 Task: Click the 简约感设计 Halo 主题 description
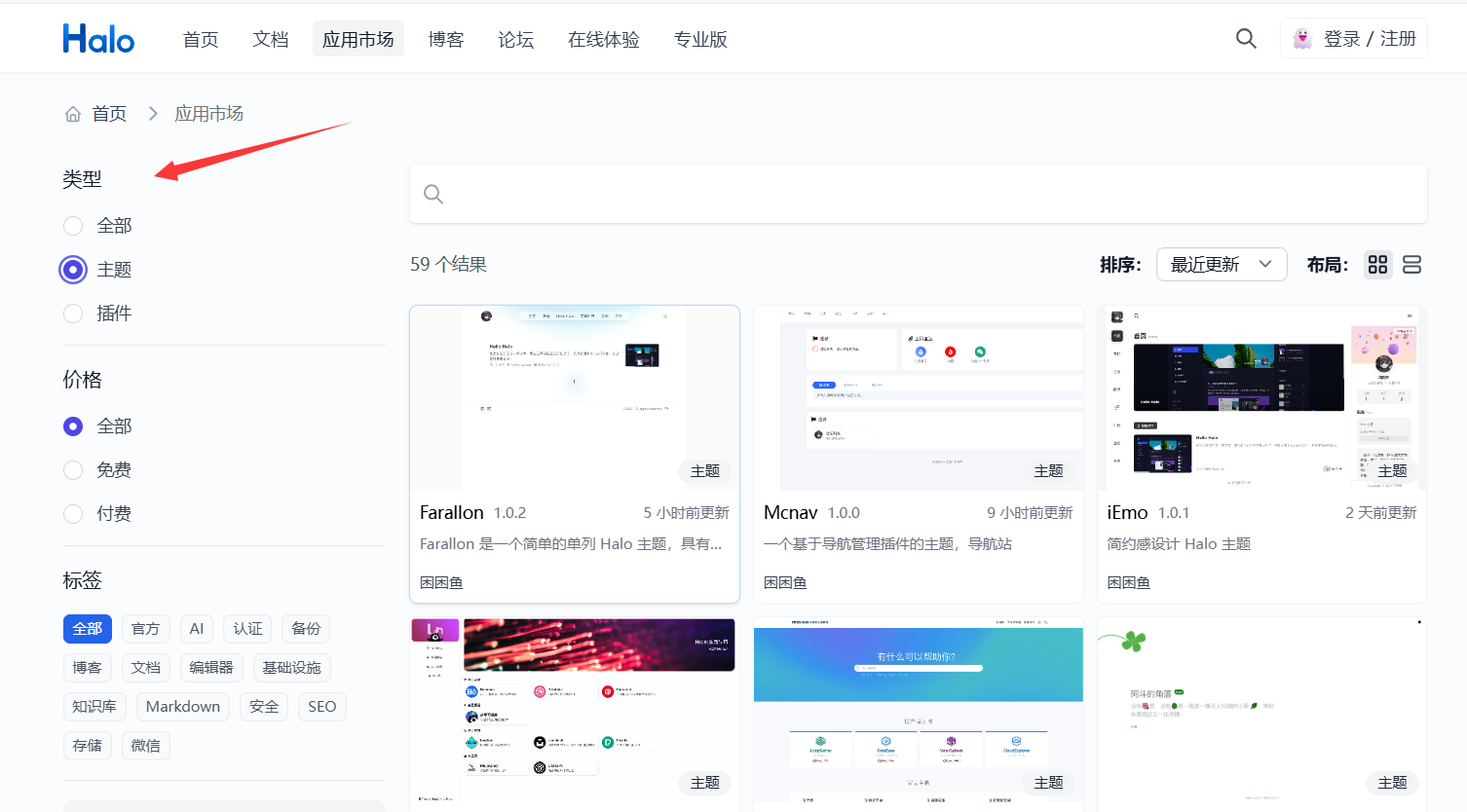pyautogui.click(x=1179, y=544)
